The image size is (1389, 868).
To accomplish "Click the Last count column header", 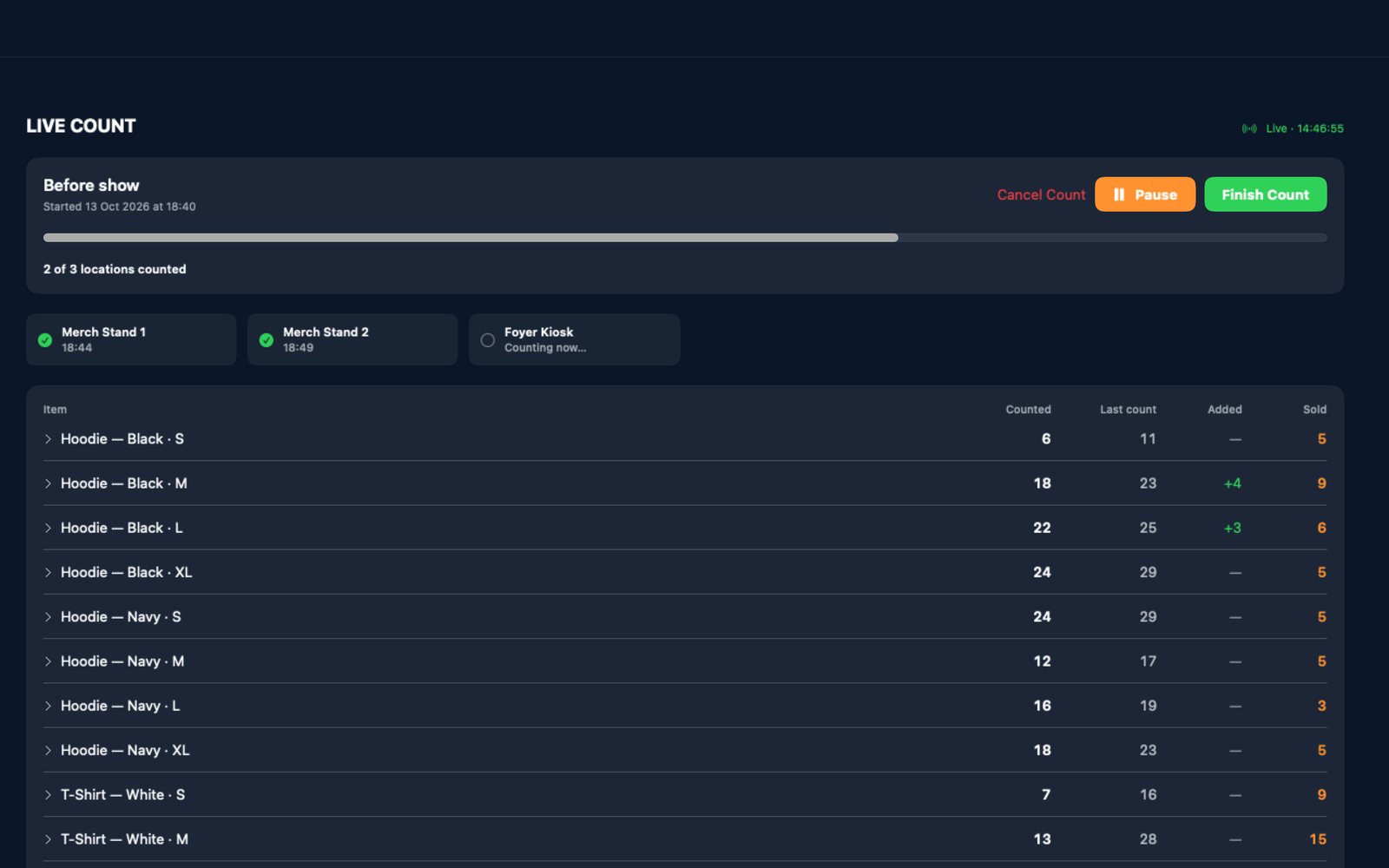I will click(1128, 410).
